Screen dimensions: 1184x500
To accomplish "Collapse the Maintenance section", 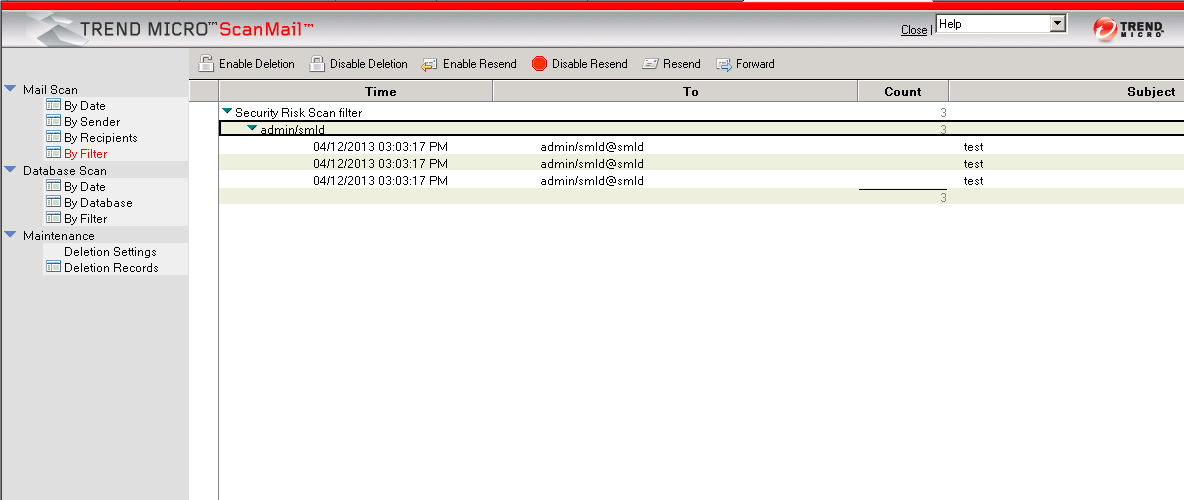I will pos(10,235).
